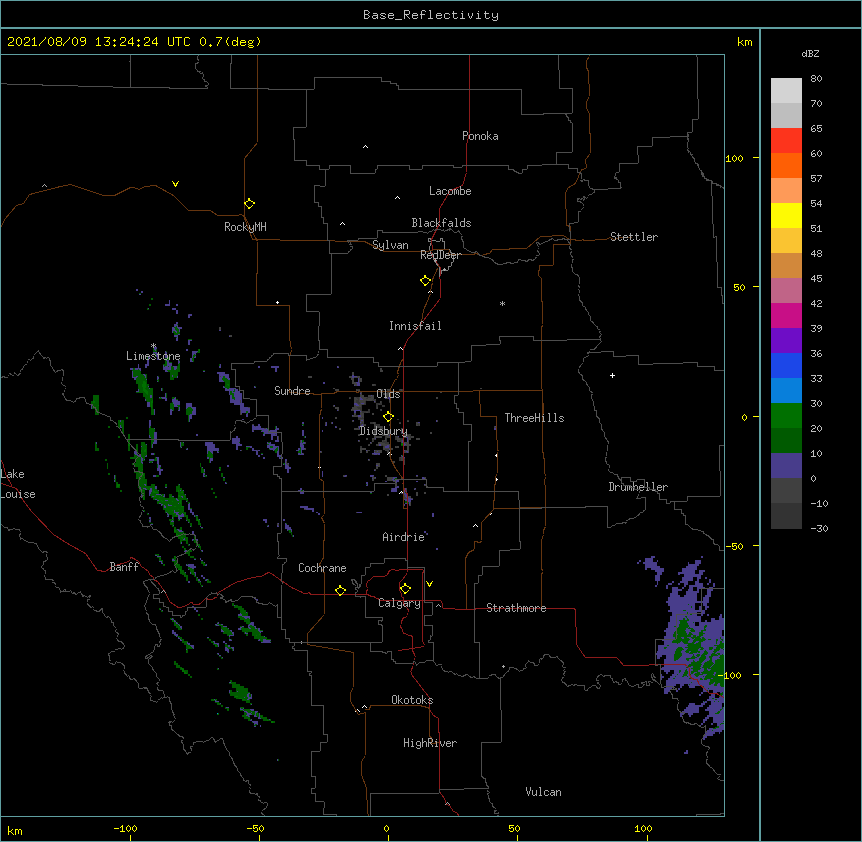The width and height of the screenshot is (862, 842).
Task: Click the yellow diamond marker above the Calgary label
Action: tap(406, 589)
